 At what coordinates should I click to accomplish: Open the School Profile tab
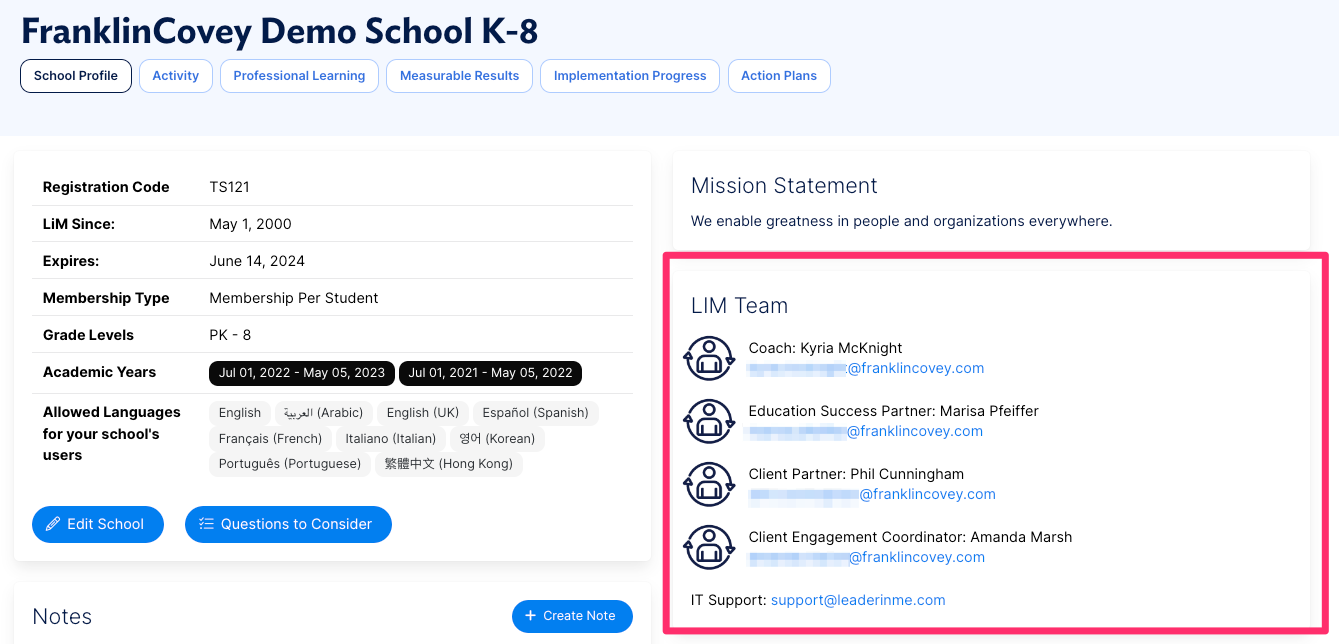[x=76, y=76]
